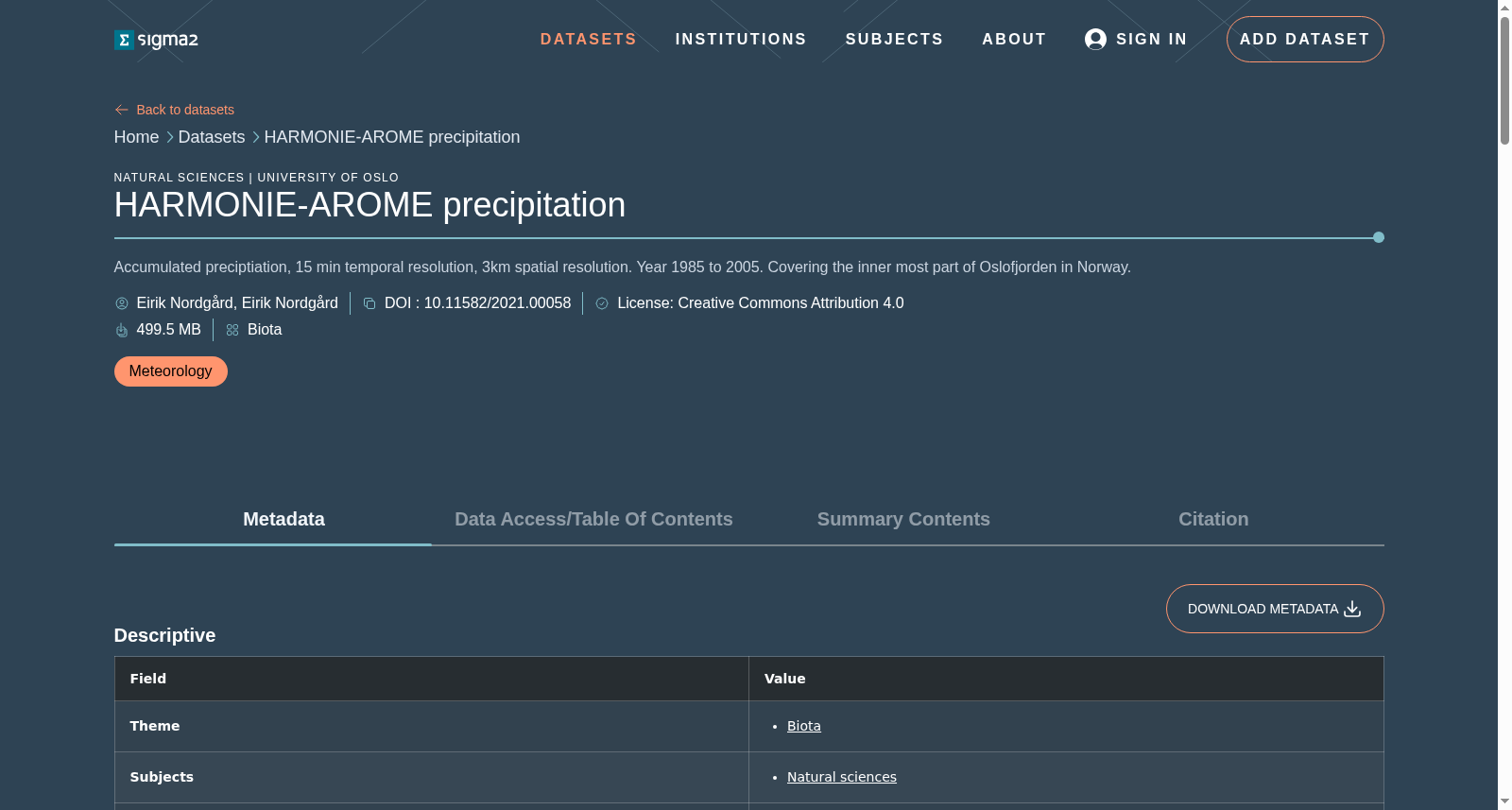Select the Metadata tab
Image resolution: width=1512 pixels, height=810 pixels.
[283, 519]
